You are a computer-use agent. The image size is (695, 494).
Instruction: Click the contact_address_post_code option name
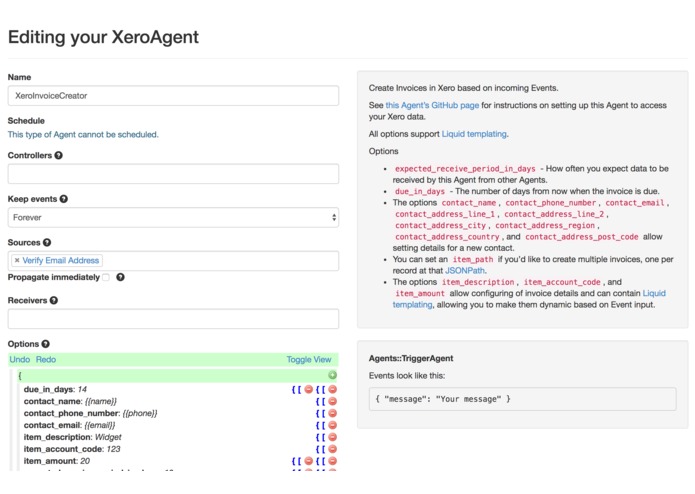pos(582,237)
